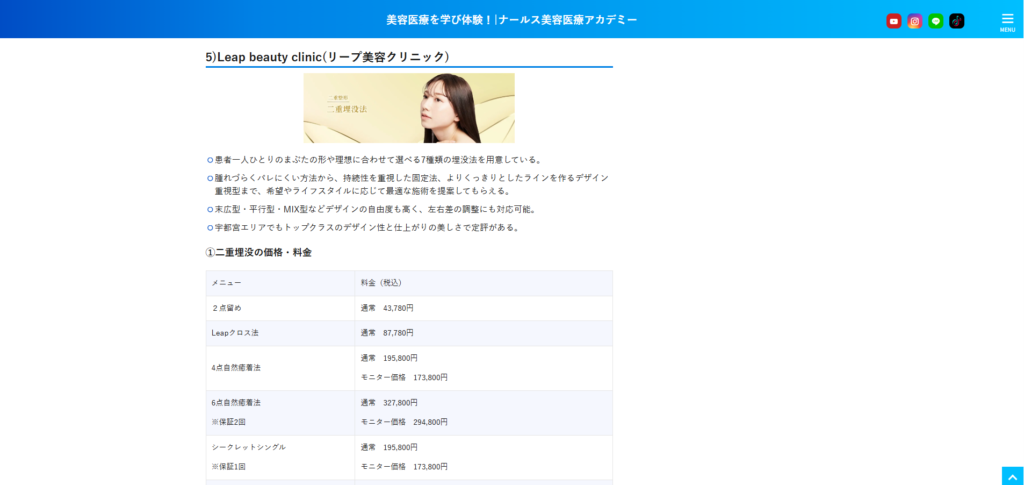Click the ①二重埋没の価格・料金 subheading
The image size is (1024, 485).
259,252
